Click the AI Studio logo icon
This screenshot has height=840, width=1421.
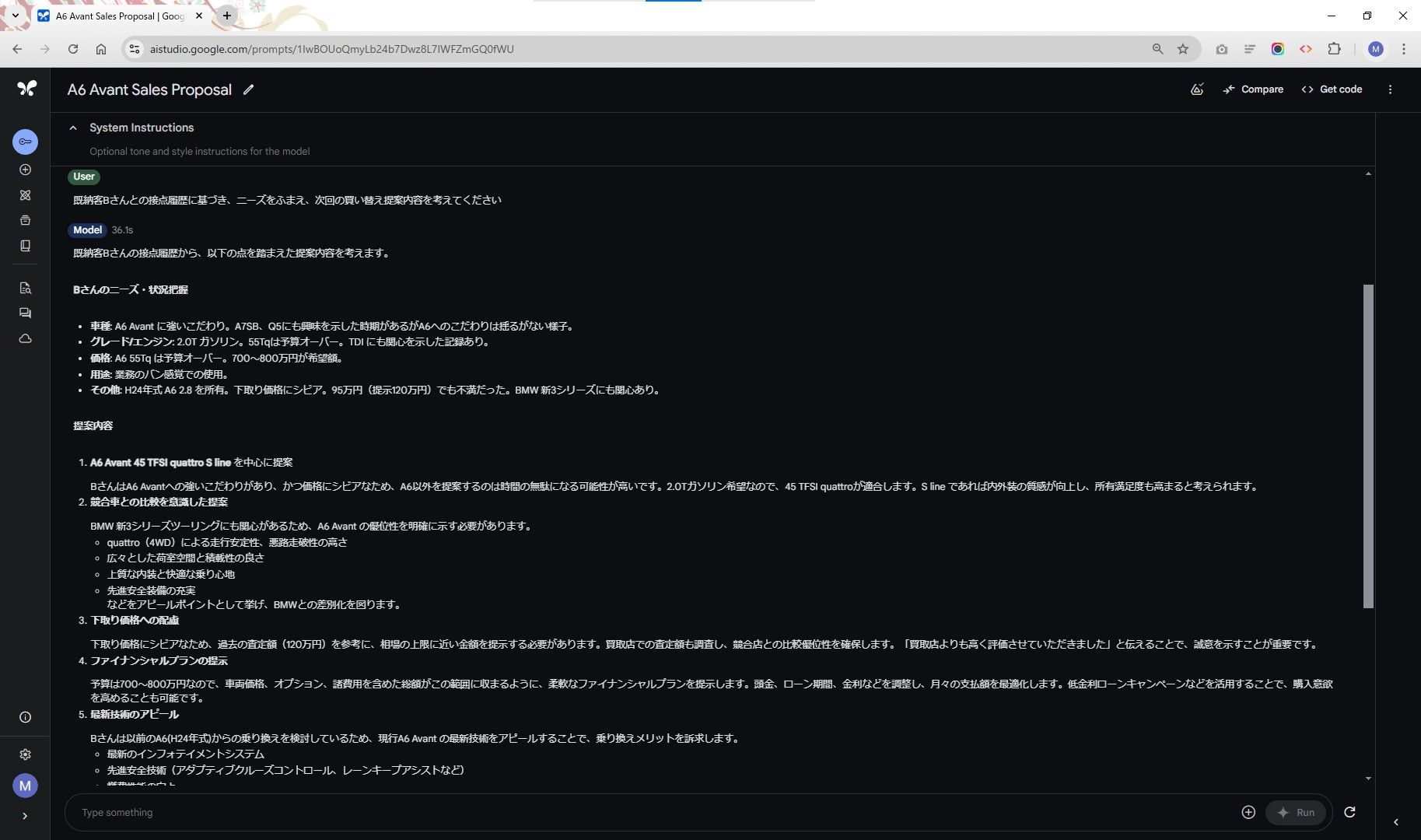tap(26, 89)
